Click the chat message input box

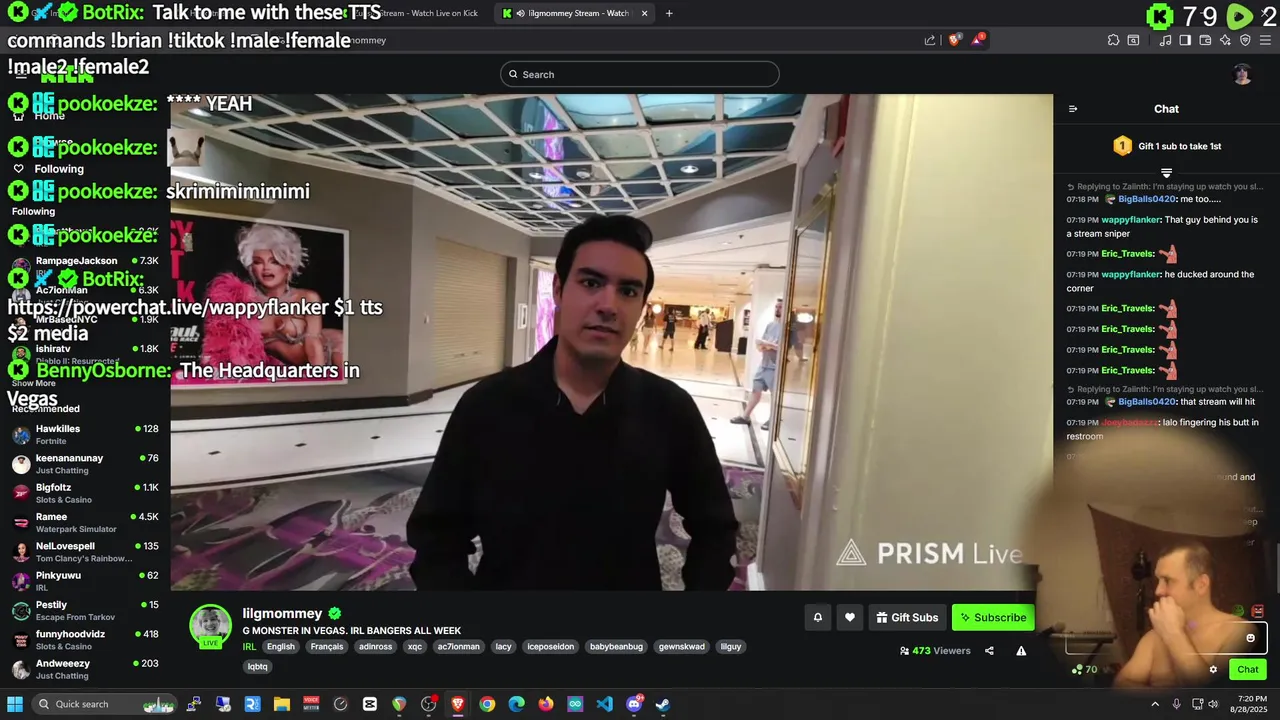(1166, 638)
